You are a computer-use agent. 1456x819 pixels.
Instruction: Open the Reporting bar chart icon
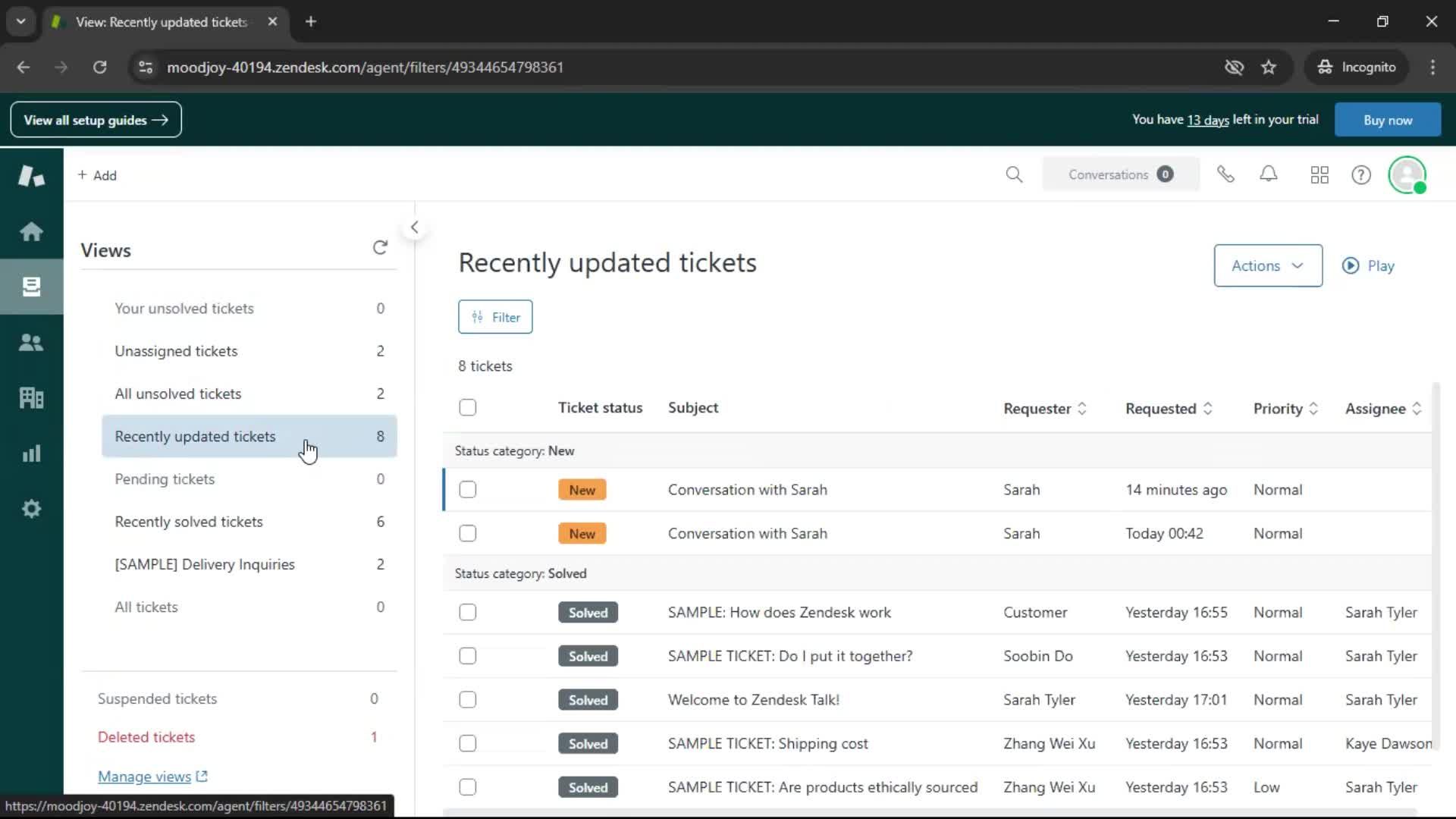point(31,453)
